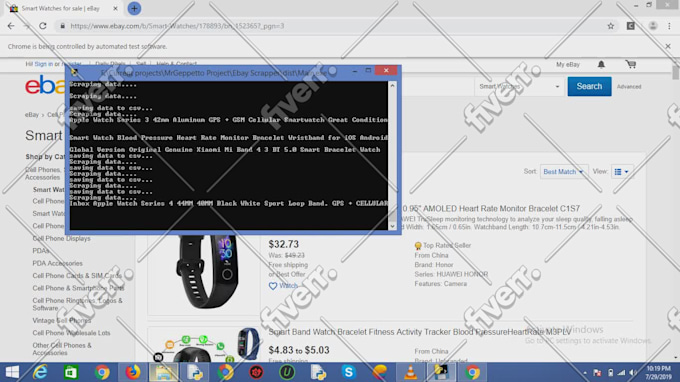Open Skype from the taskbar
This screenshot has height=382, width=680.
pos(349,372)
